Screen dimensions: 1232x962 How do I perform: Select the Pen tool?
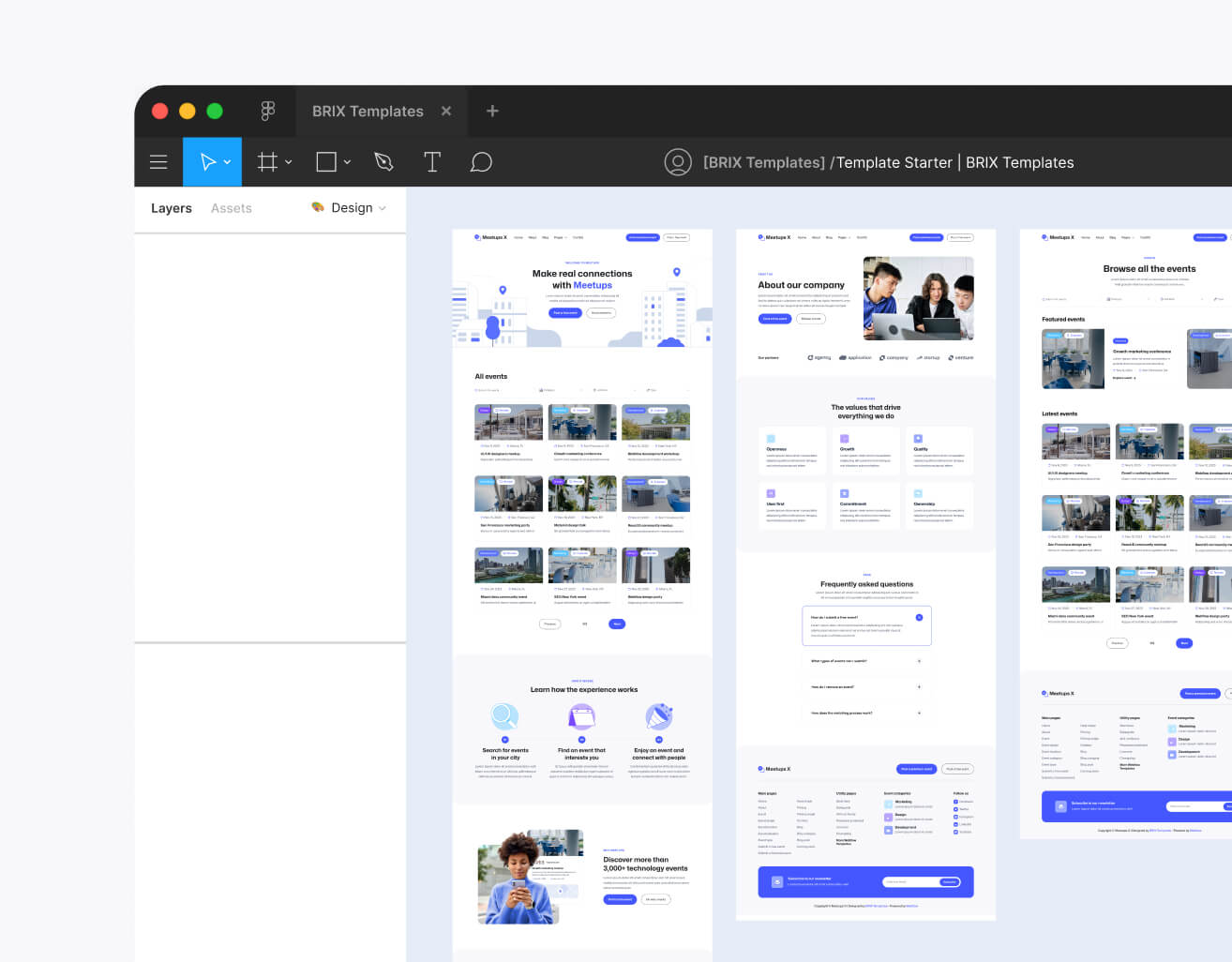(383, 161)
